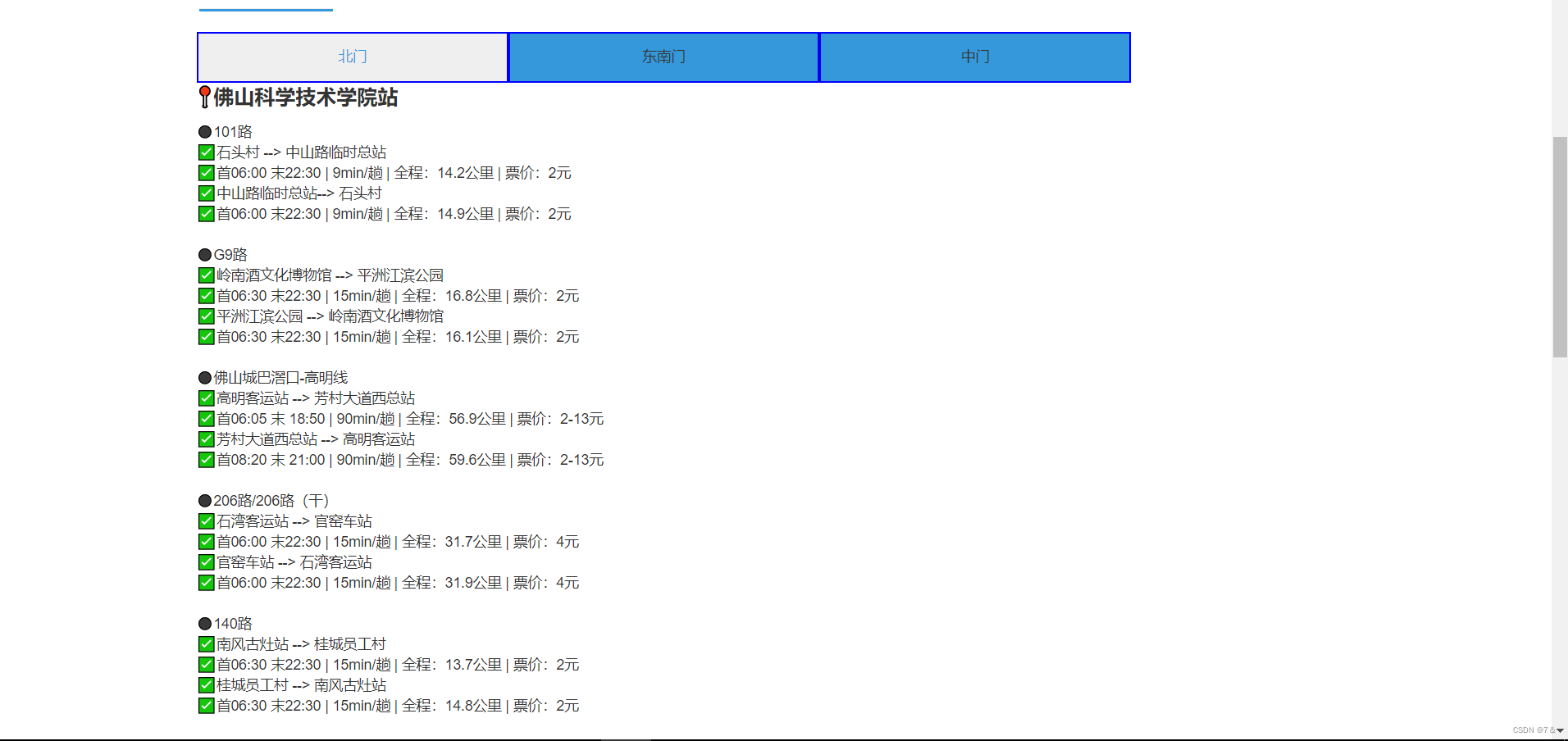Click the text 石湾客运站 --> 官窑车站
This screenshot has width=1568, height=741.
pos(294,521)
